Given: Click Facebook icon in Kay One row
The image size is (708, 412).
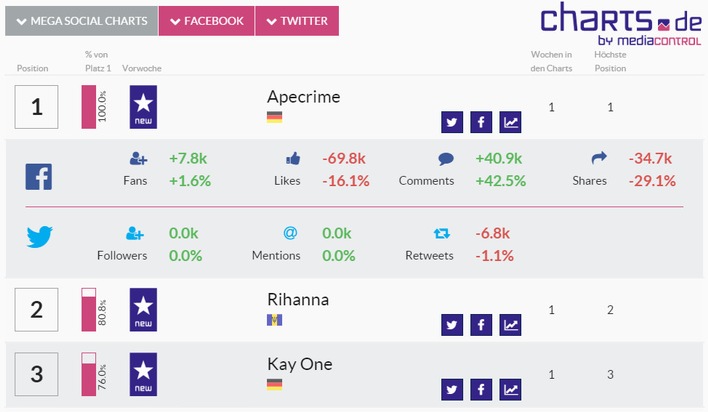Looking at the screenshot, I should (481, 390).
